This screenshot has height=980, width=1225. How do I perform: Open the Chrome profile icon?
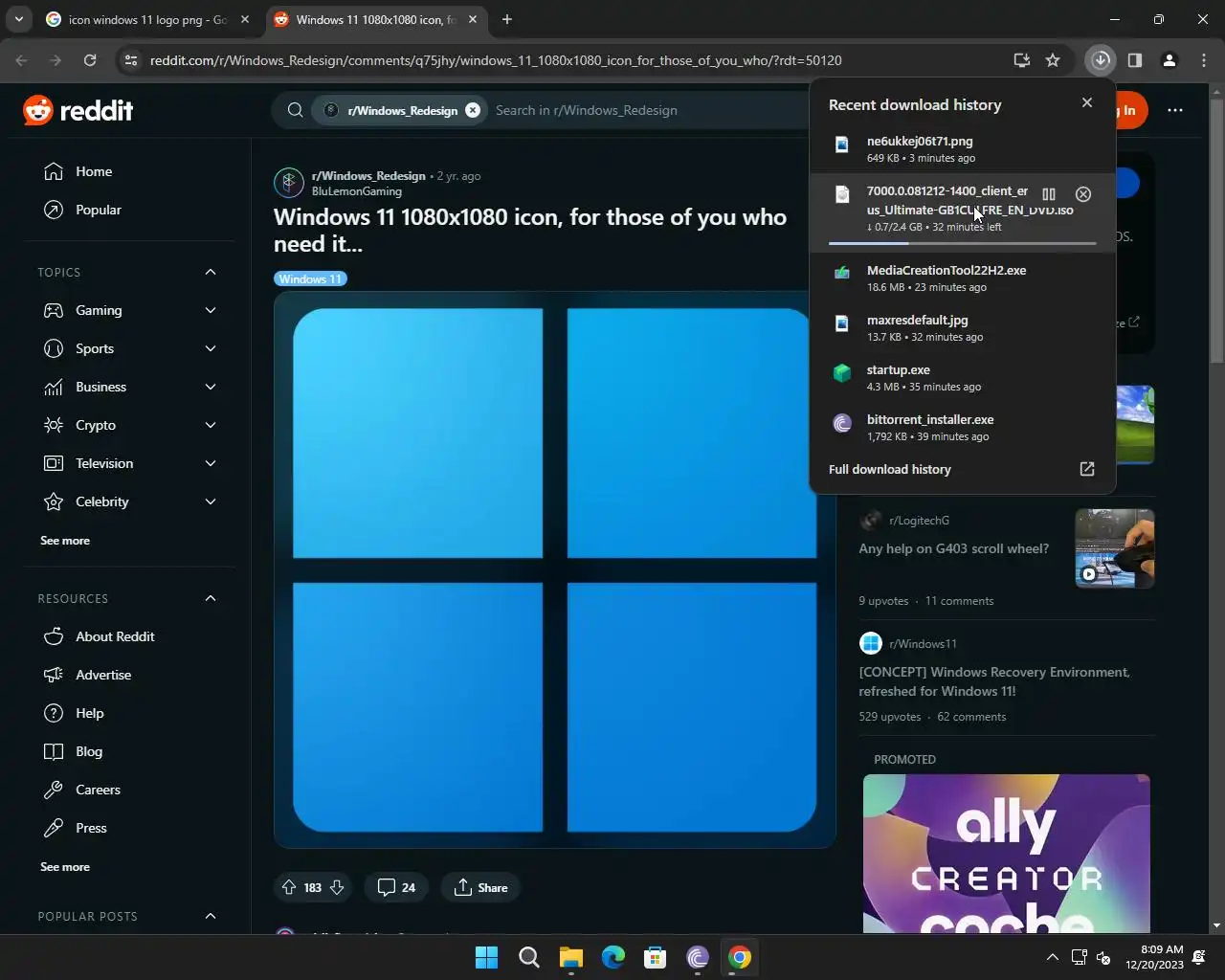(x=1169, y=60)
